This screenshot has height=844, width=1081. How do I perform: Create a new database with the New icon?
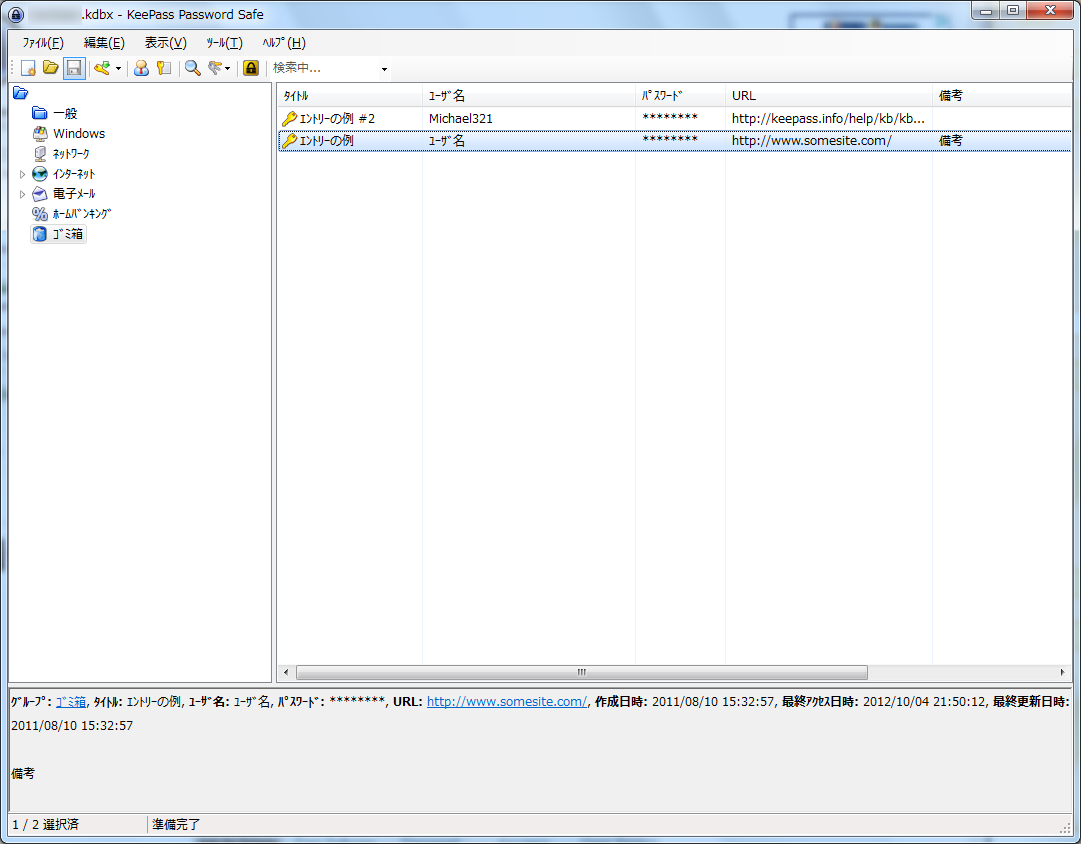pos(28,68)
